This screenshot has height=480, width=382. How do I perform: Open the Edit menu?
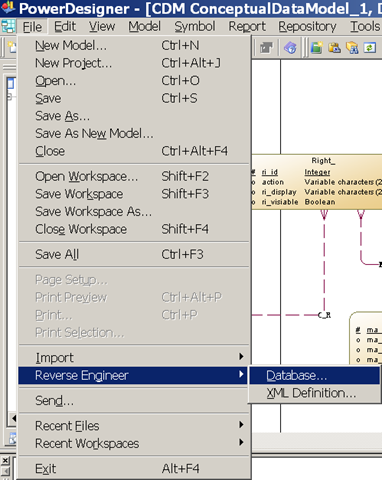click(65, 26)
